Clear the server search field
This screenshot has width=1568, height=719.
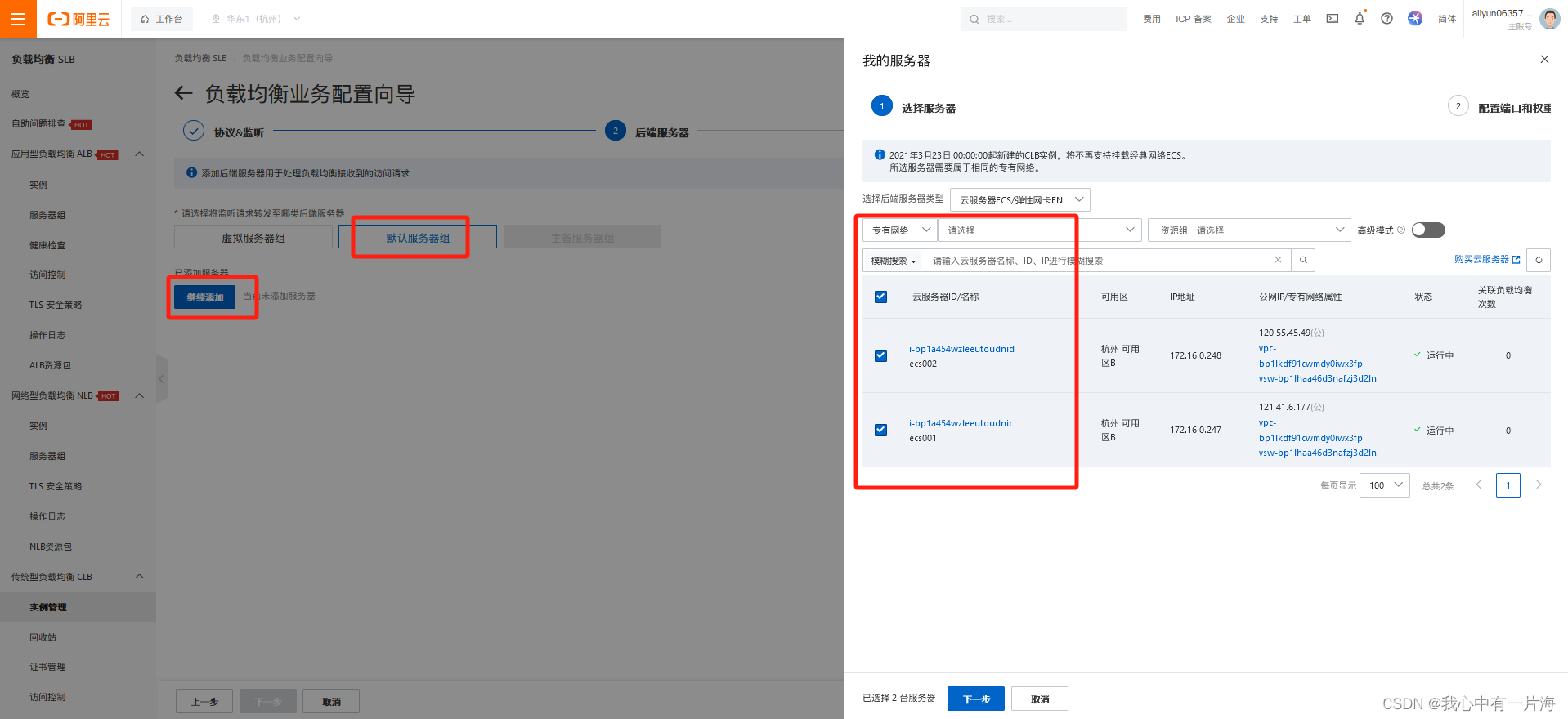coord(1278,260)
